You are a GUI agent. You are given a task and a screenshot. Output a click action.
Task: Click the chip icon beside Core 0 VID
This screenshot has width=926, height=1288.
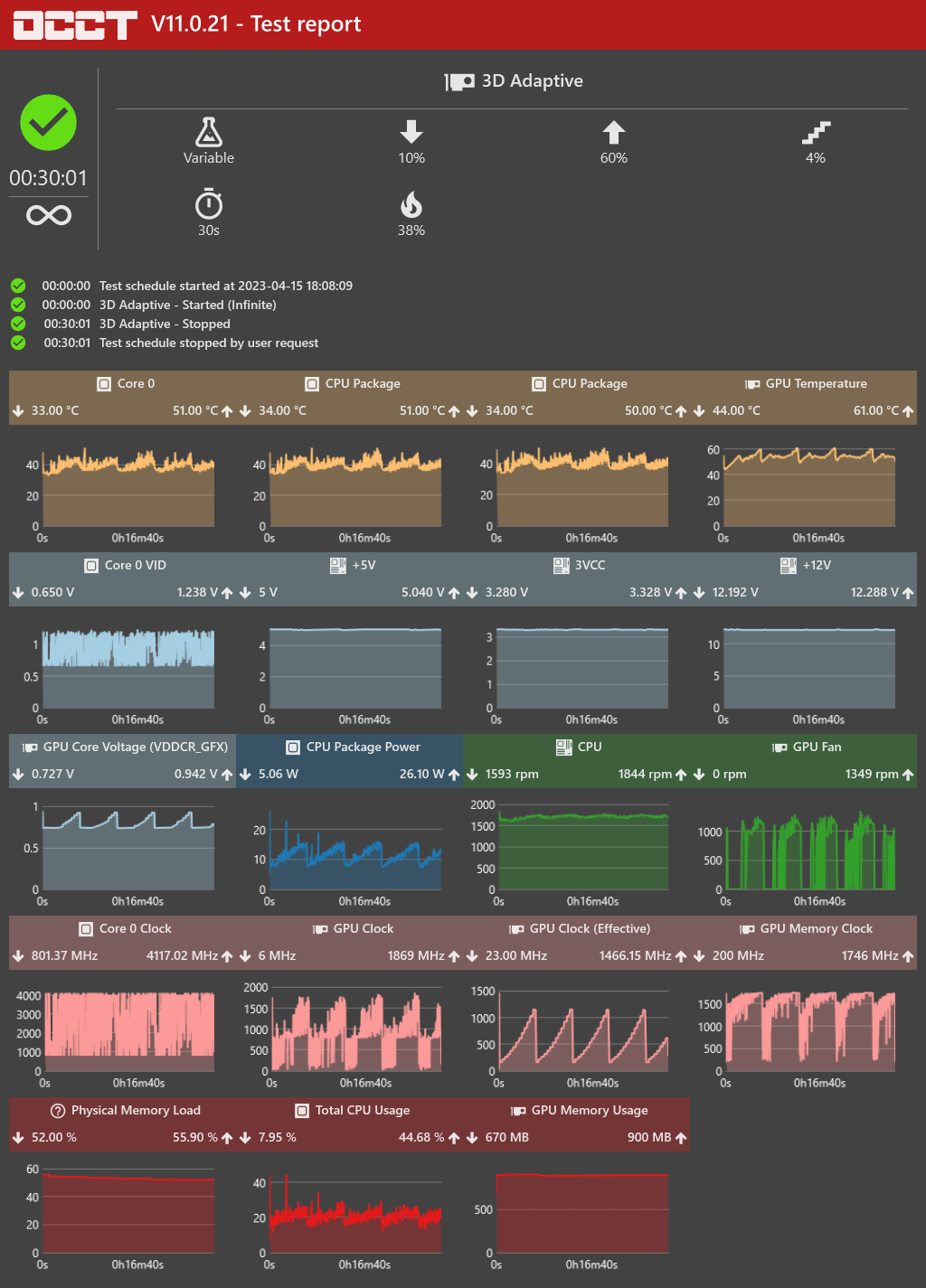tap(90, 566)
